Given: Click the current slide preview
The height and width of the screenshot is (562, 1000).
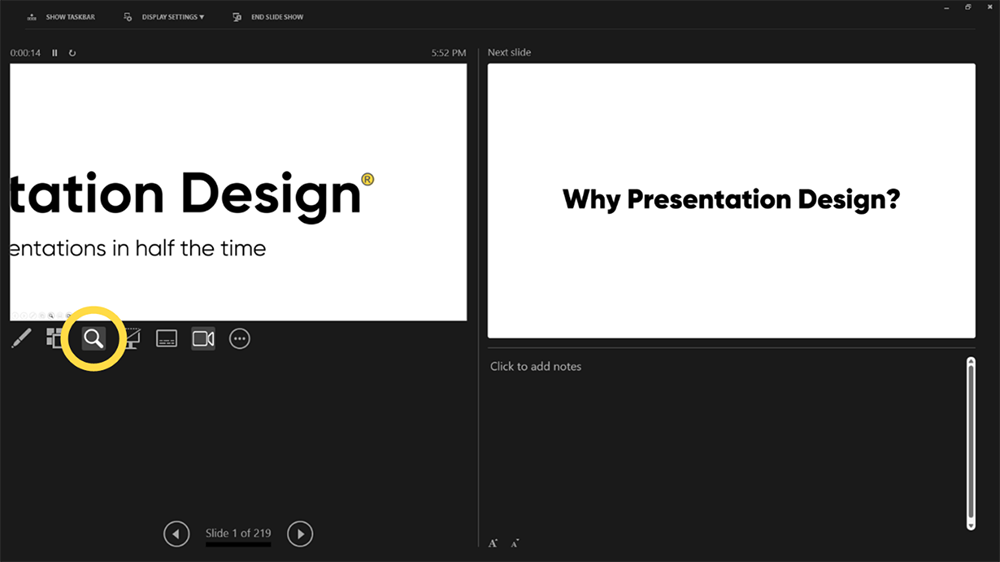Looking at the screenshot, I should 238,192.
